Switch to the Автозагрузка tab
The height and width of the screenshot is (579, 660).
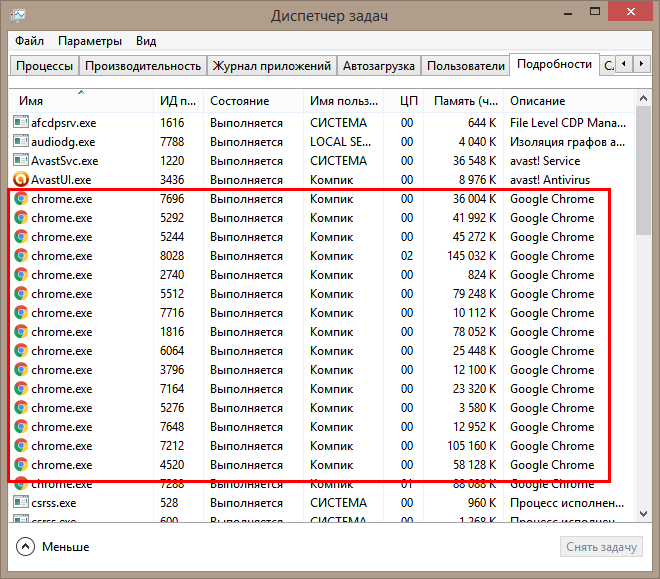tap(379, 66)
